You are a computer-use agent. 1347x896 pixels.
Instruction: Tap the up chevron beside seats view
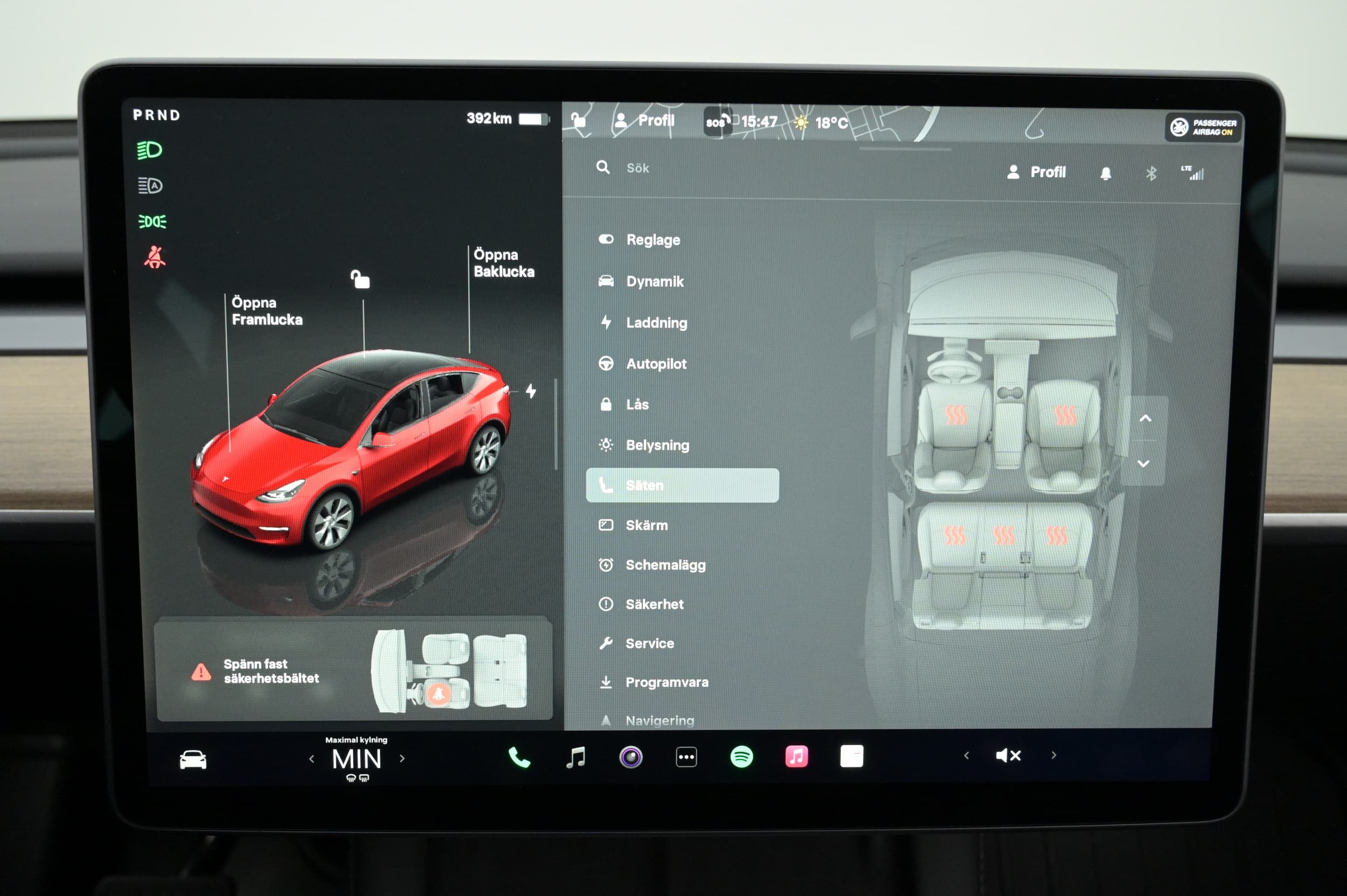click(1145, 418)
